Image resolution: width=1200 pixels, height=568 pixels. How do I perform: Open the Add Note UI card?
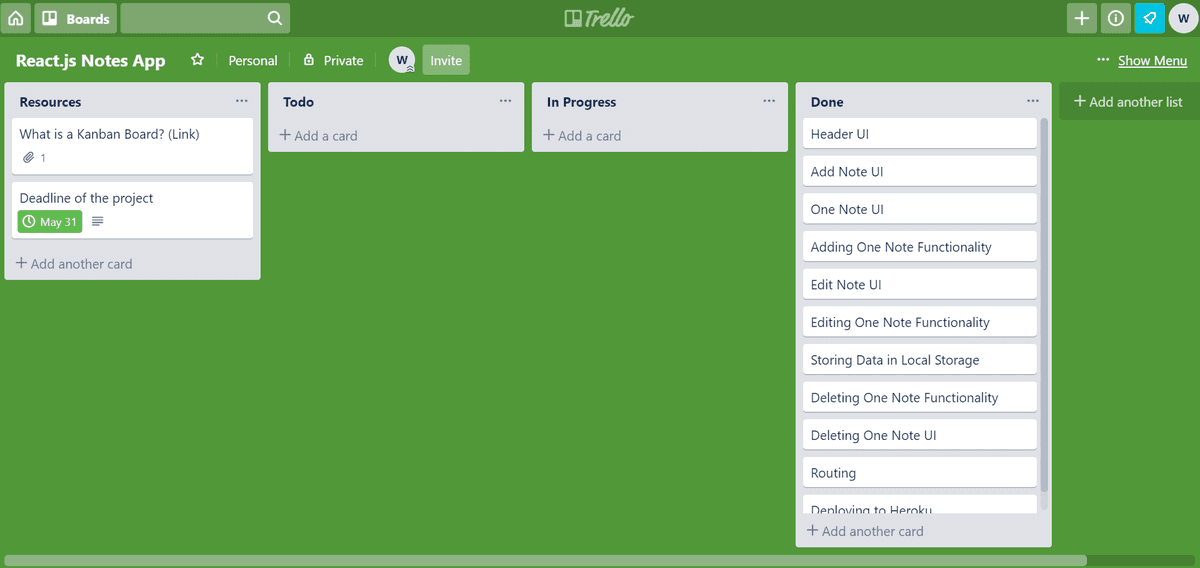920,172
